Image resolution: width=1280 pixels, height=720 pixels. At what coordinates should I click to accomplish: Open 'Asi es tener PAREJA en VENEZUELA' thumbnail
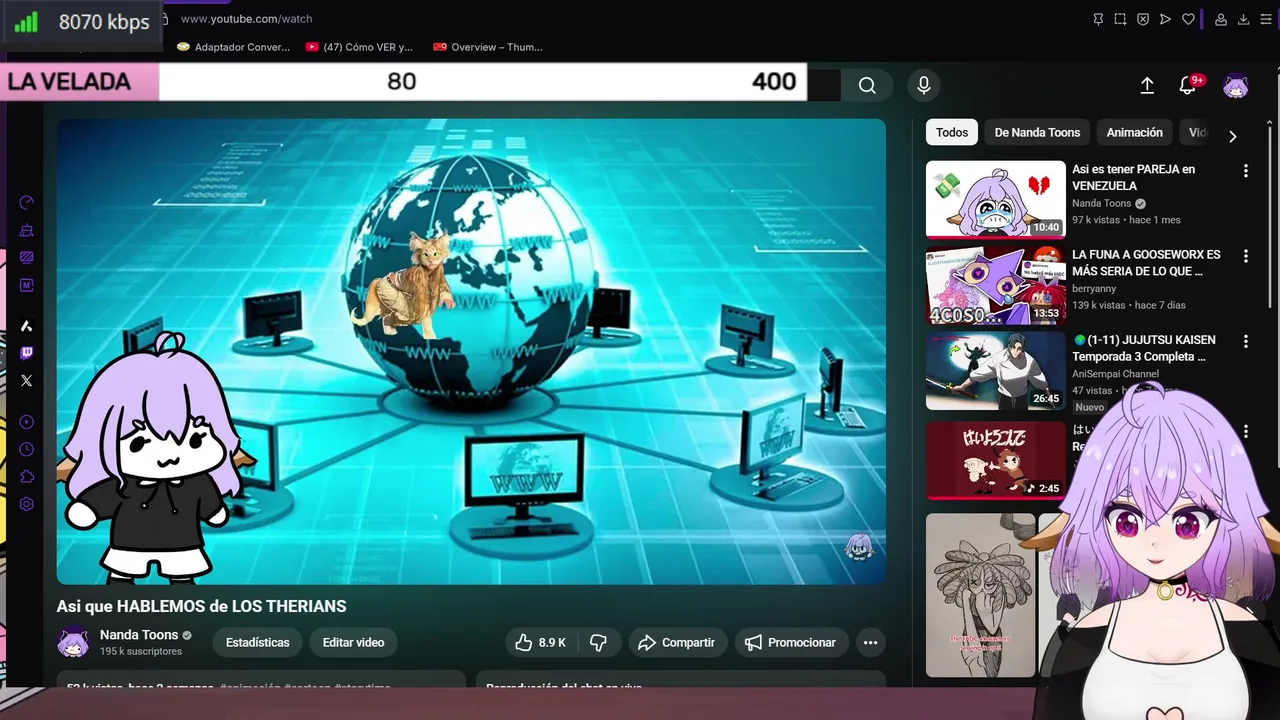coord(996,199)
